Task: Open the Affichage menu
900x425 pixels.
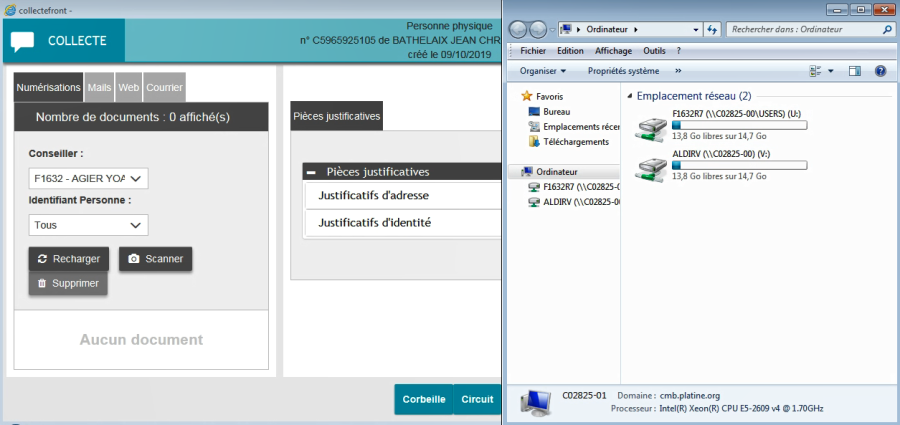Action: pos(613,50)
